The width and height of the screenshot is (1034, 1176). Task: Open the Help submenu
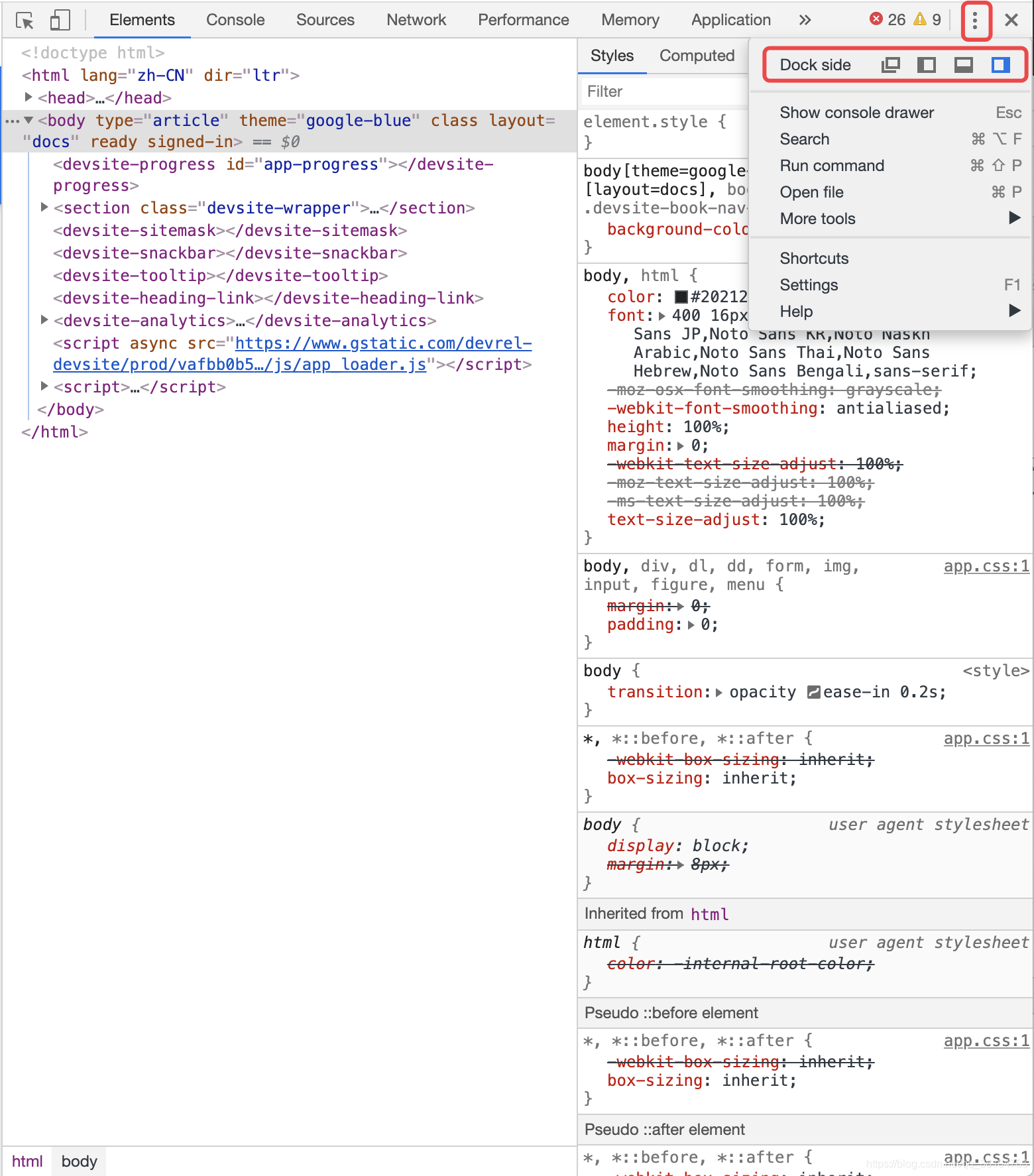point(891,312)
